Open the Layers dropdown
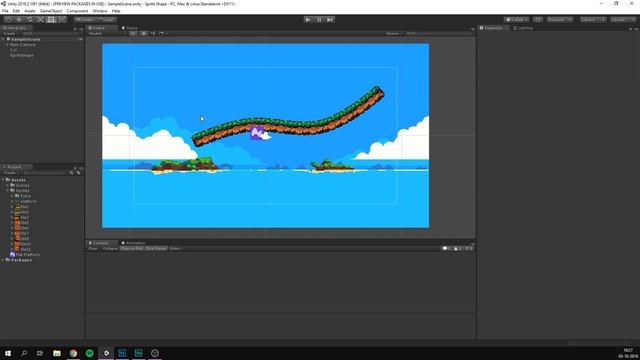This screenshot has width=640, height=360. [593, 20]
